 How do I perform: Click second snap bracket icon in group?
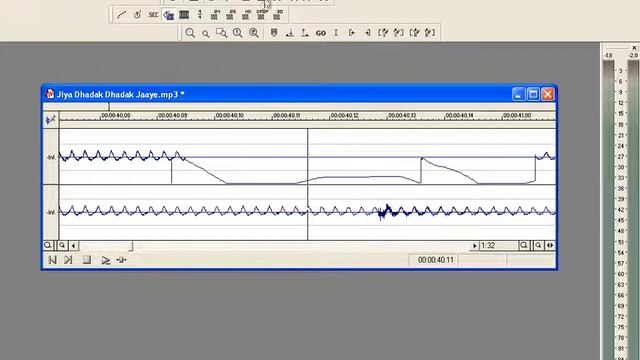pyautogui.click(x=398, y=33)
